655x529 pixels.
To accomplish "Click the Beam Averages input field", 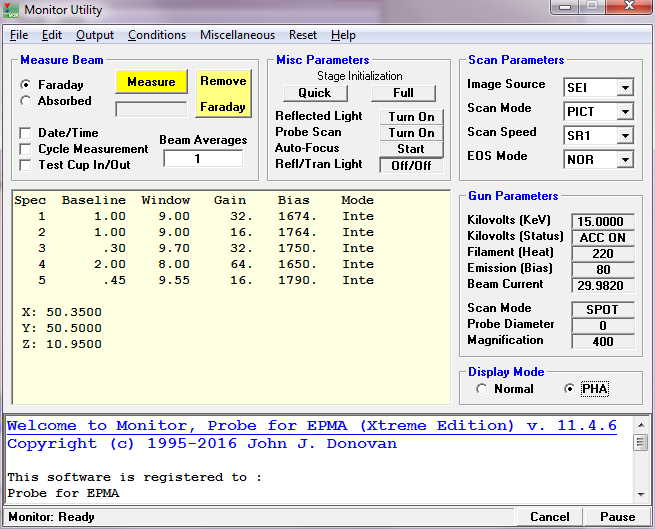I will tap(203, 159).
